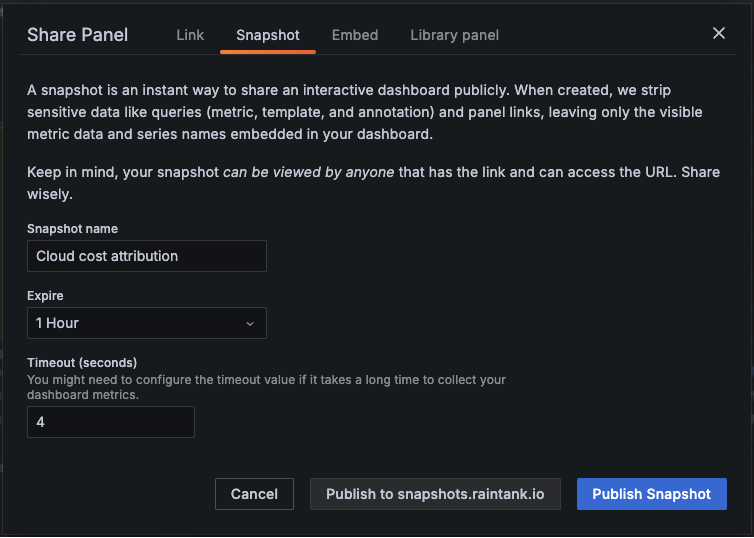Image resolution: width=754 pixels, height=538 pixels.
Task: Click the Expire dropdown chevron arrow
Action: pyautogui.click(x=250, y=324)
